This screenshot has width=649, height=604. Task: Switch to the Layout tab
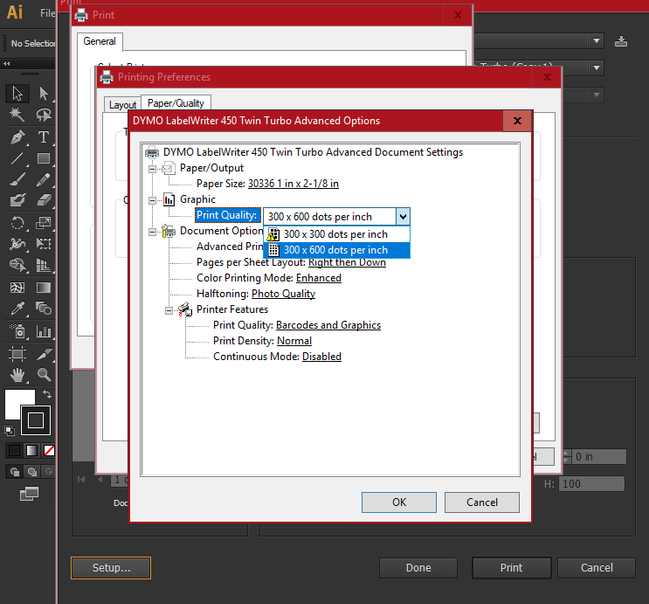122,104
